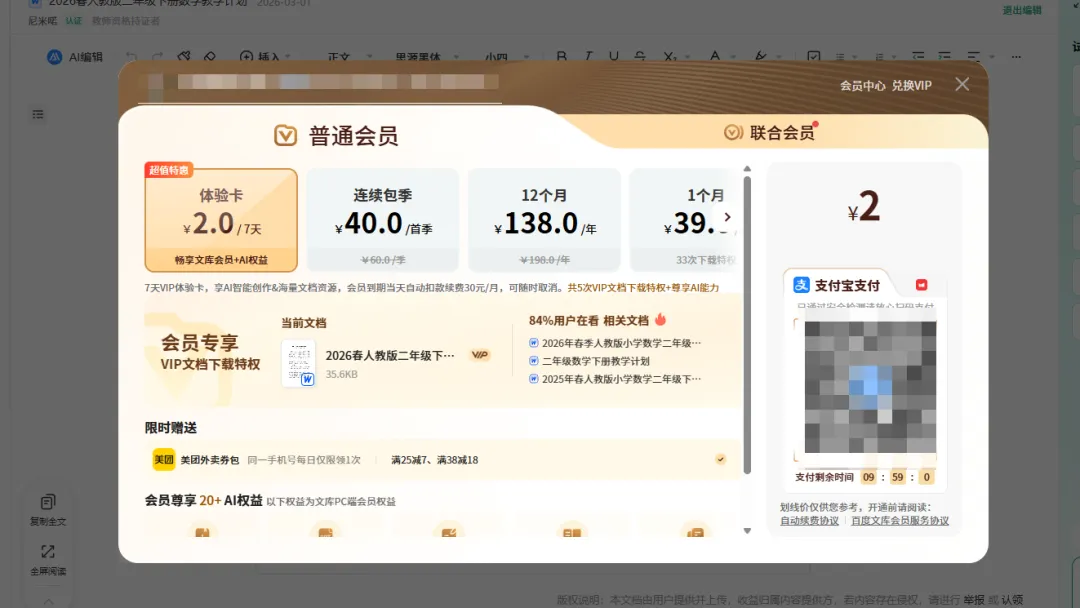Click the orange 共5次VIP文档下载特权+尊享AI能力 text

643,288
